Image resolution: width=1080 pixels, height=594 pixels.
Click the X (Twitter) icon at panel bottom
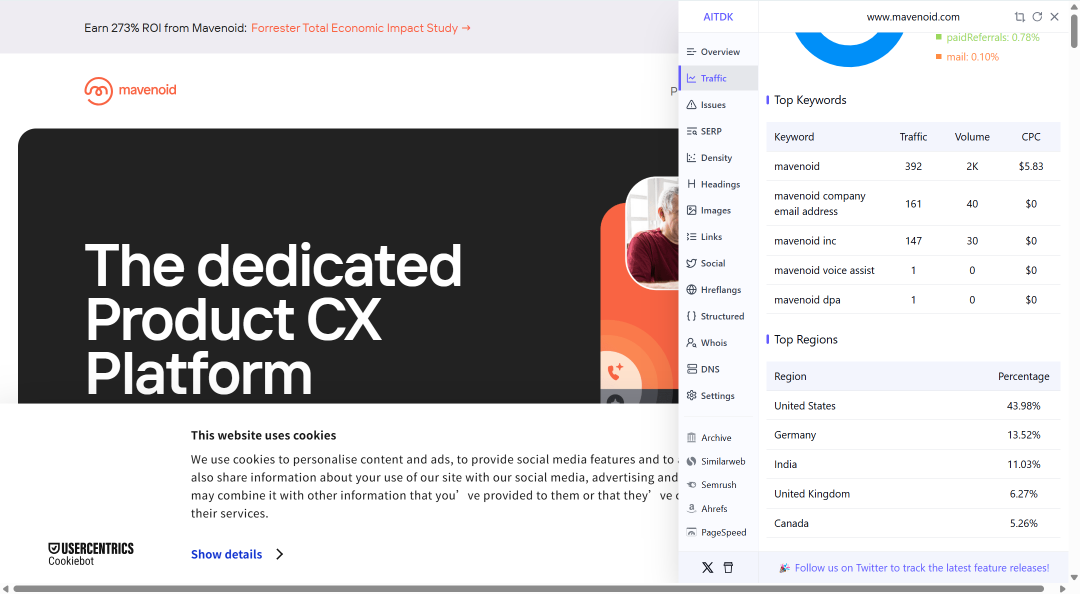707,568
